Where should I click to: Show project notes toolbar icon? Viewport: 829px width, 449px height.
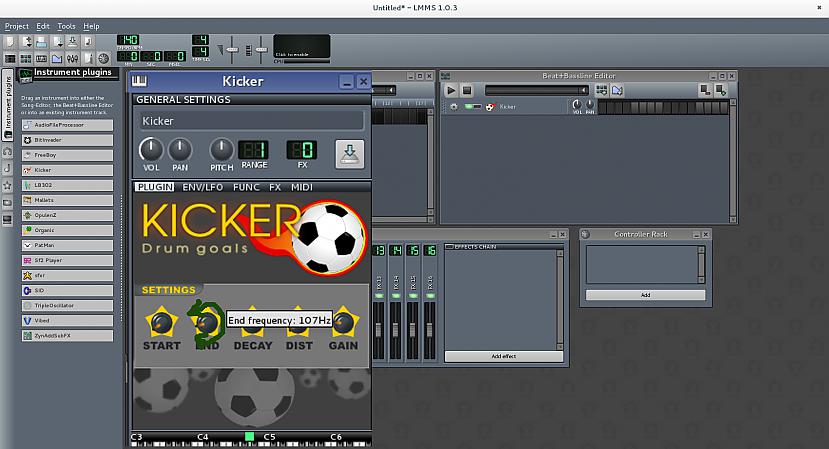click(x=88, y=58)
